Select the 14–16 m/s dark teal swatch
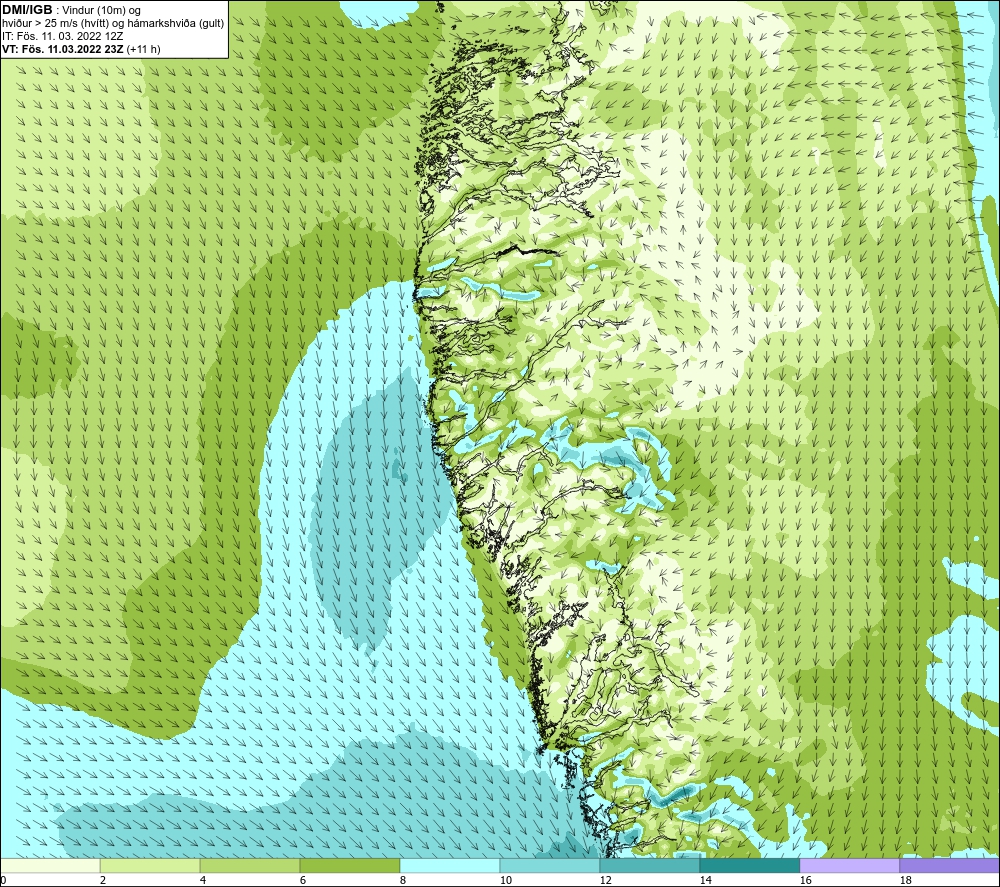Viewport: 1000px width, 887px height. (749, 865)
